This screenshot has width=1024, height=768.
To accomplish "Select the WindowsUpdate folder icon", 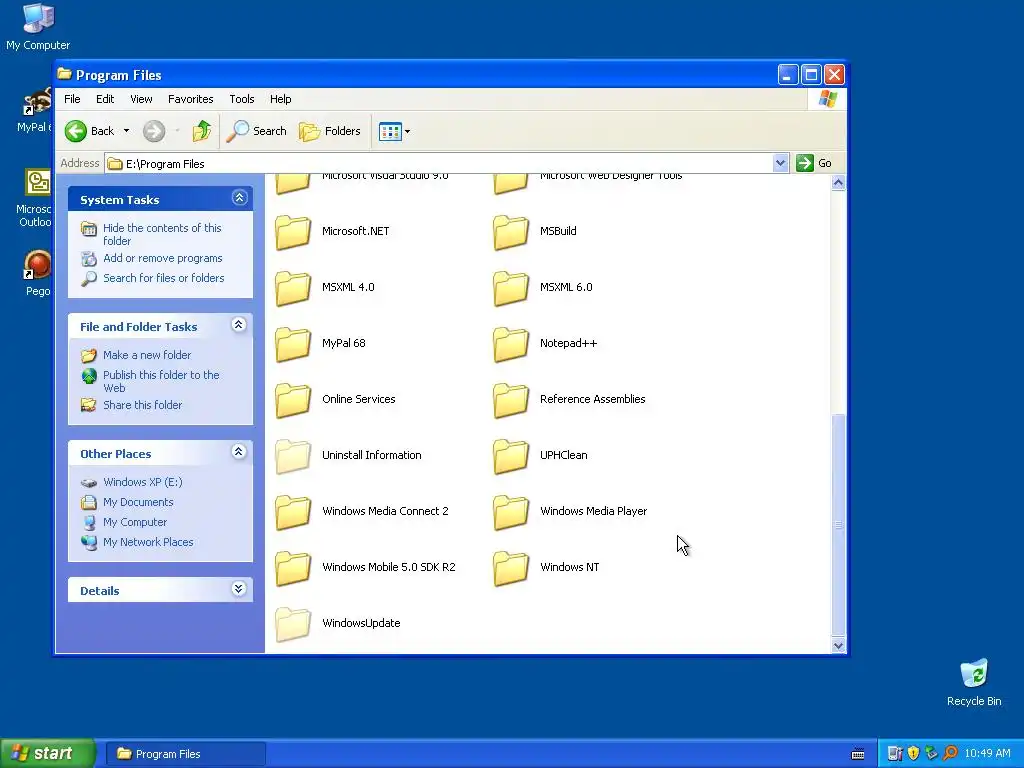I will (x=293, y=624).
